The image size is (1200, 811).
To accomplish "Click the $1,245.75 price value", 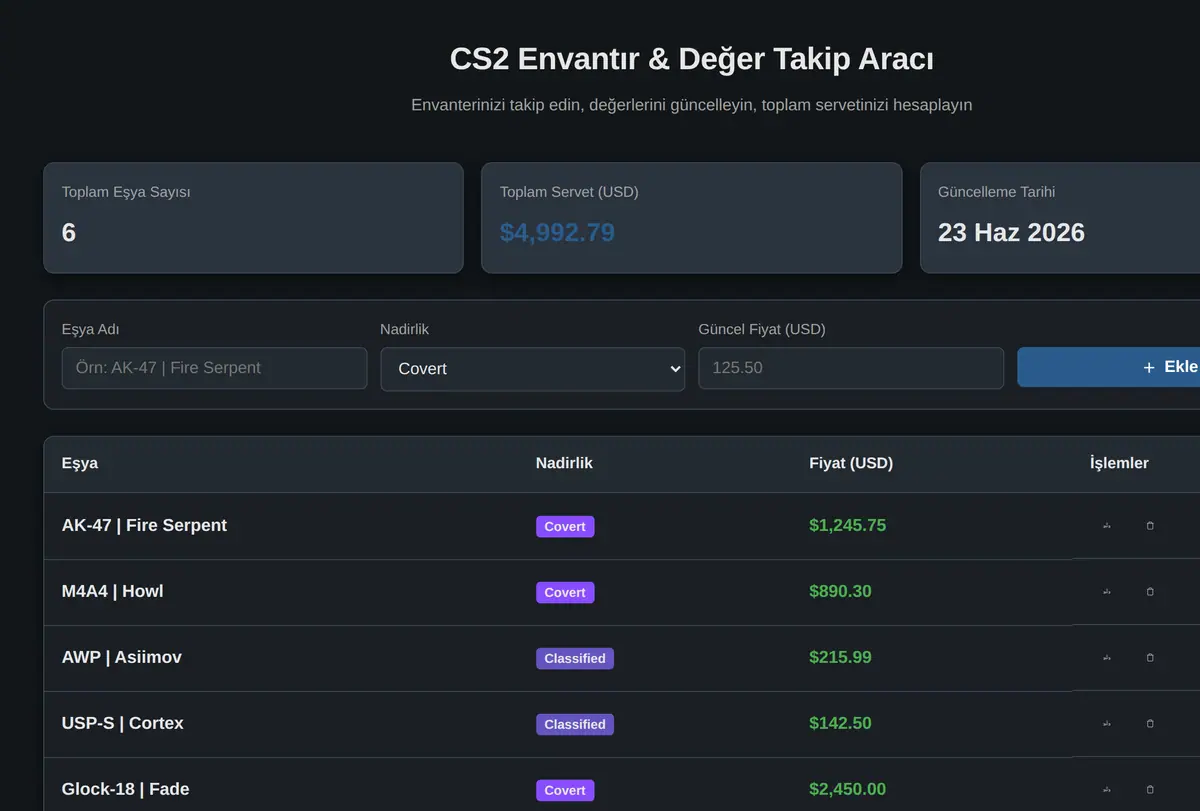I will [x=847, y=525].
